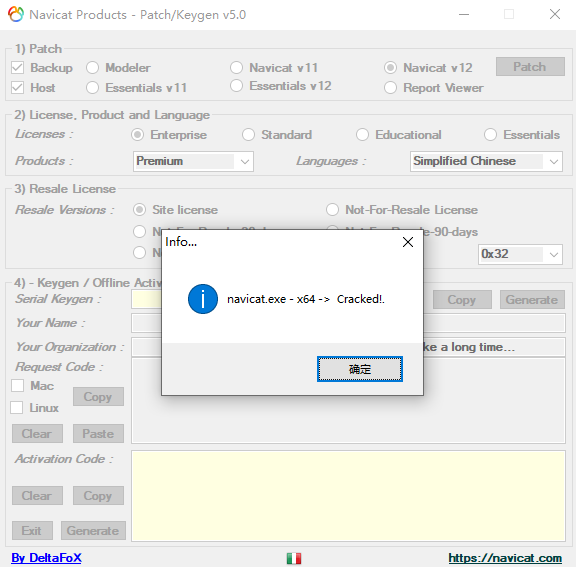Minimize the Patch/Keygen window
The image size is (576, 567).
[464, 15]
